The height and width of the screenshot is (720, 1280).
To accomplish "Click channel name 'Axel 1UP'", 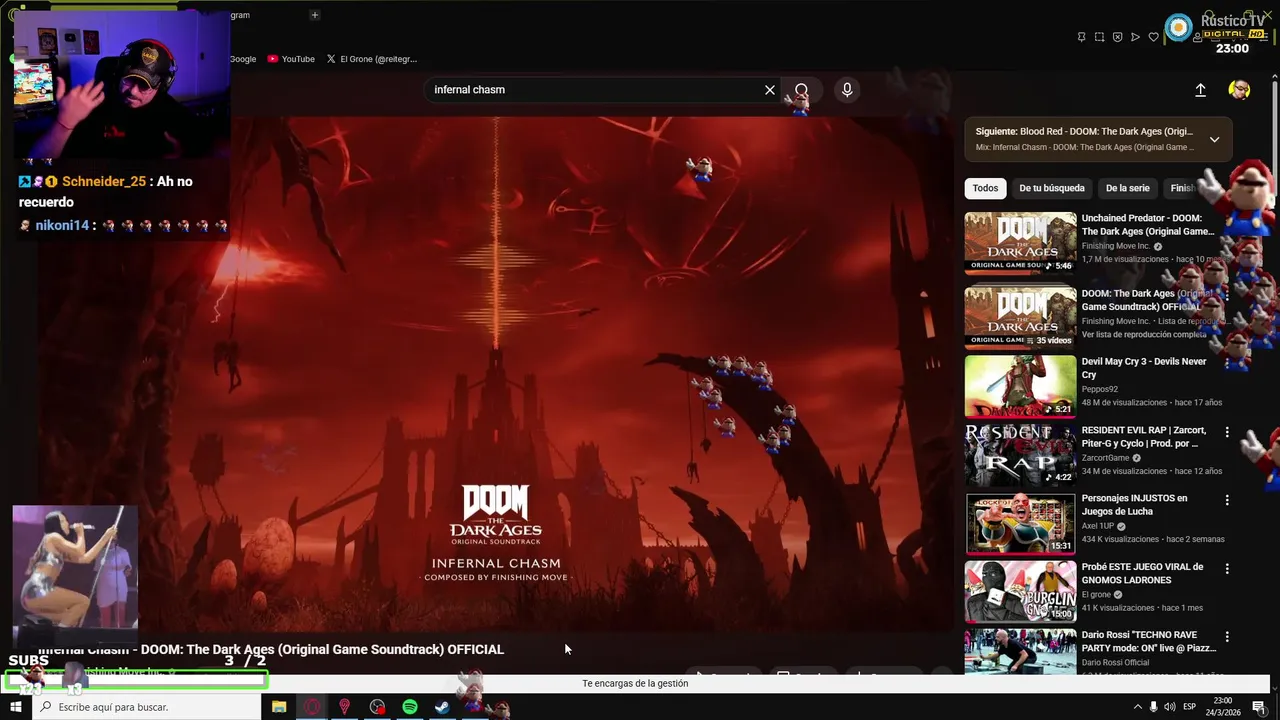I will (1098, 526).
